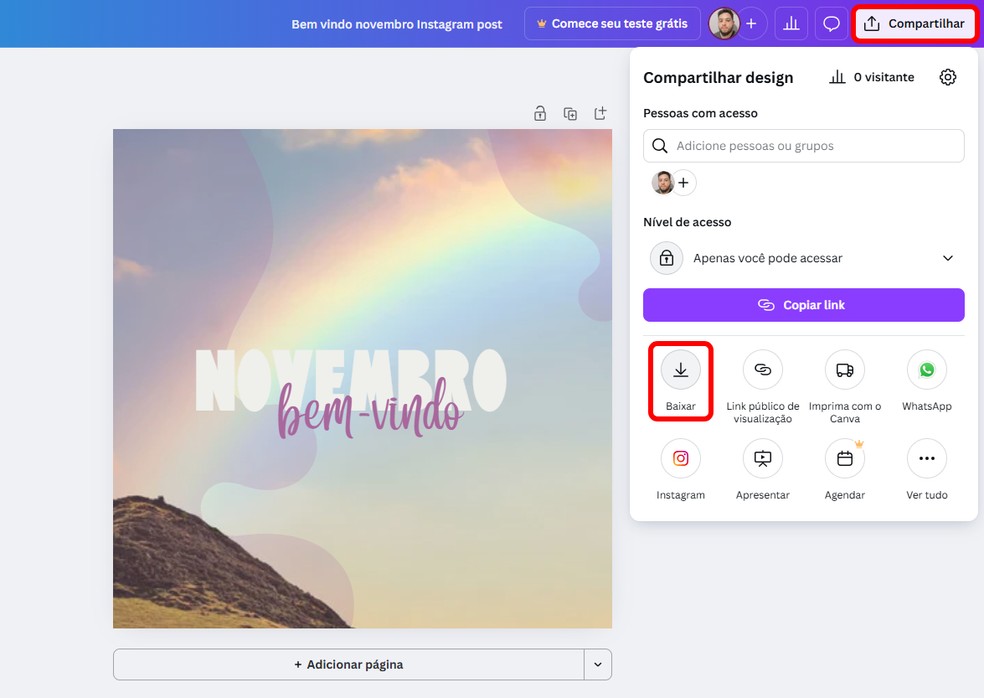Screen dimensions: 984x698
Task: Start the Comece seu teste grátis trial
Action: click(612, 22)
